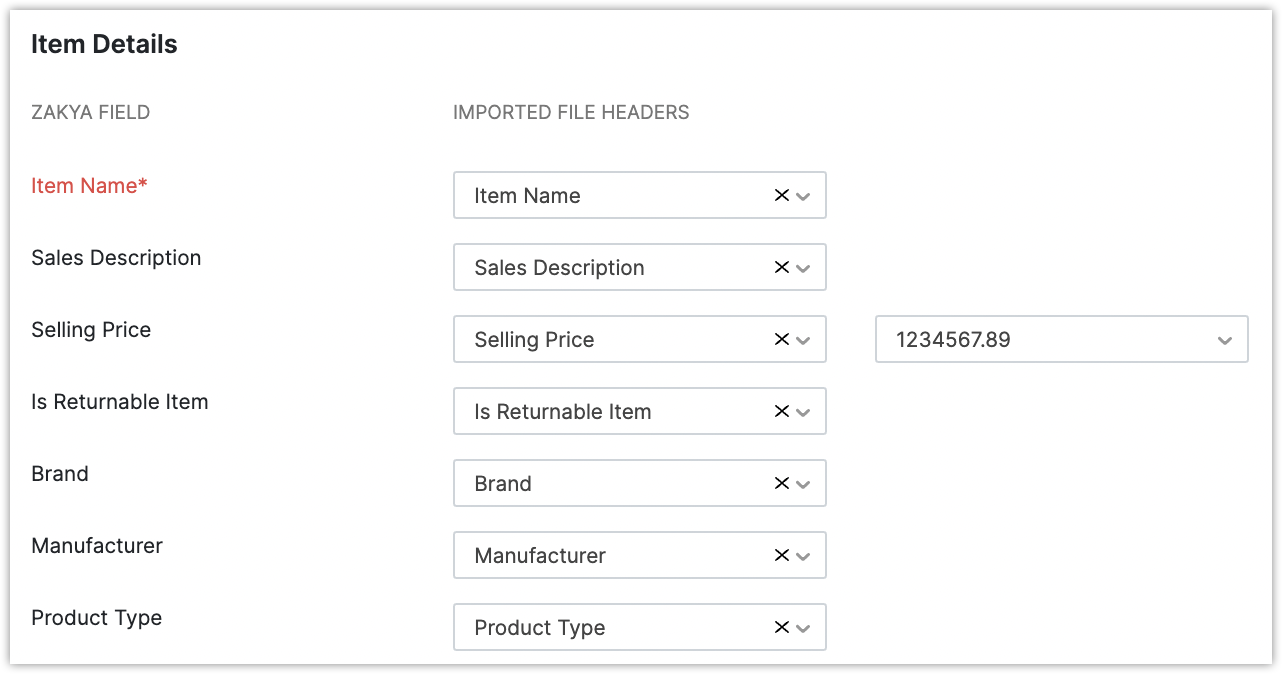Viewport: 1282px width, 674px height.
Task: Open the 1234567.89 number format dropdown
Action: [x=1225, y=340]
